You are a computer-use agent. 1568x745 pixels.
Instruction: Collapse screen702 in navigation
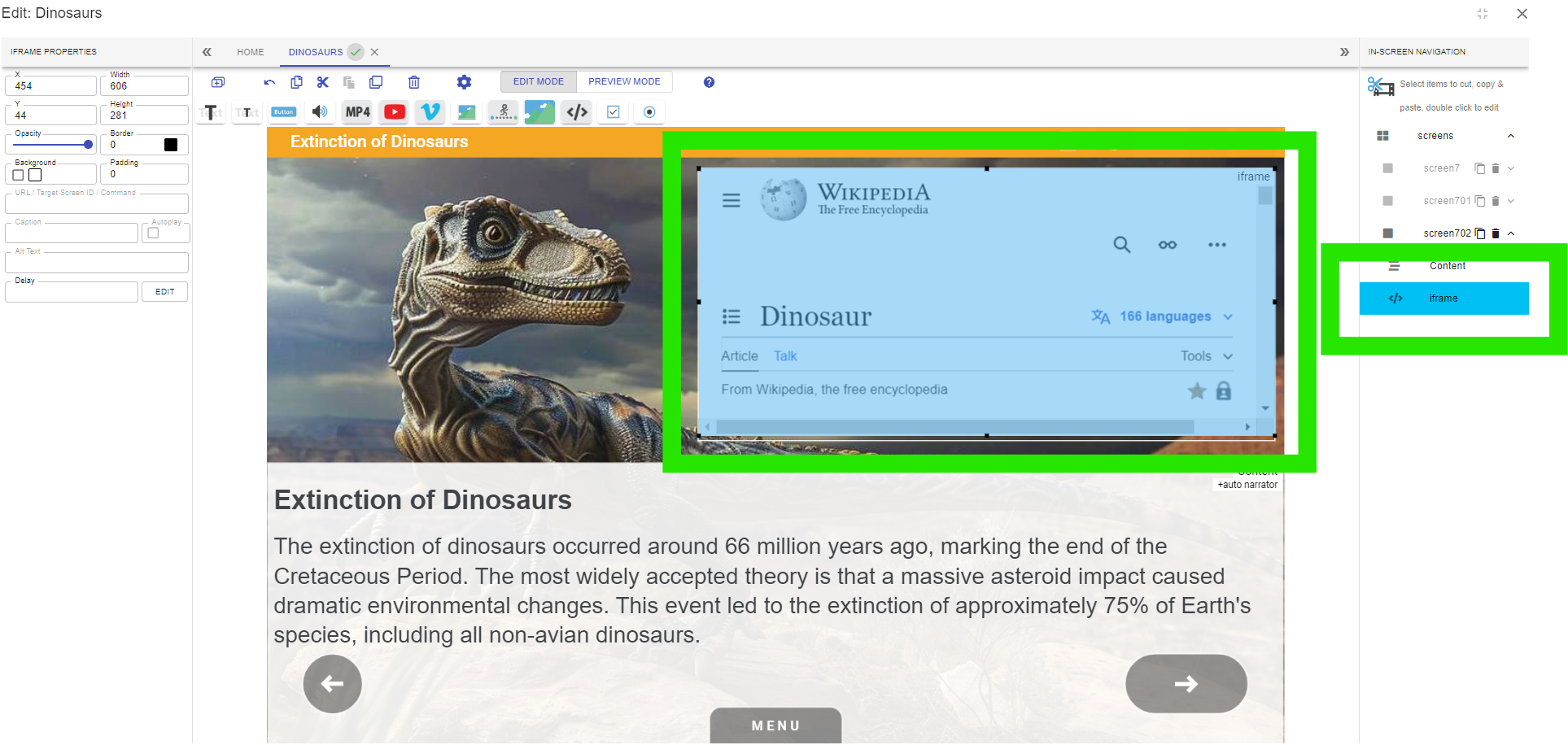[1511, 233]
